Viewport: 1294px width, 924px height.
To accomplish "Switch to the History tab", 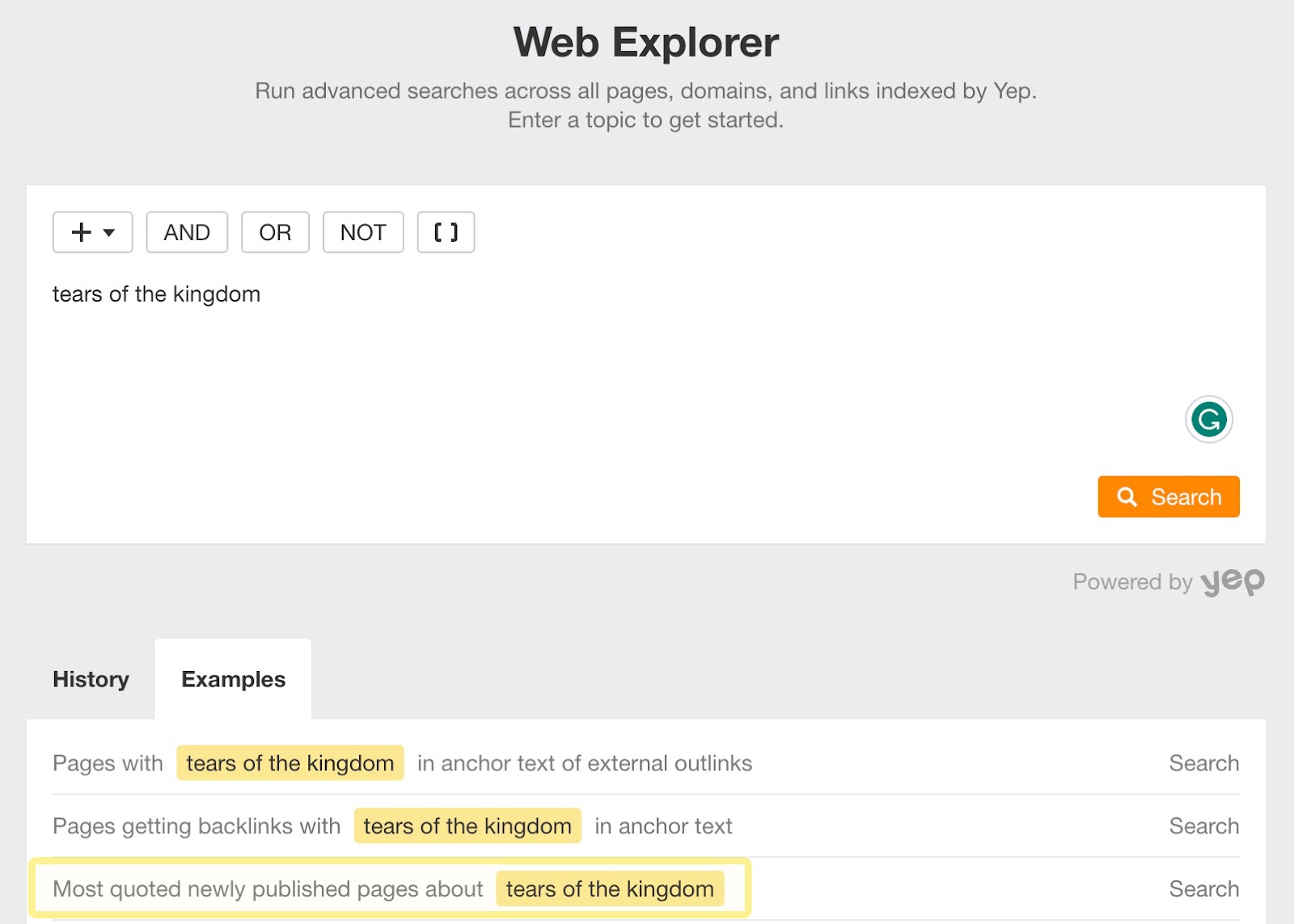I will pos(91,679).
